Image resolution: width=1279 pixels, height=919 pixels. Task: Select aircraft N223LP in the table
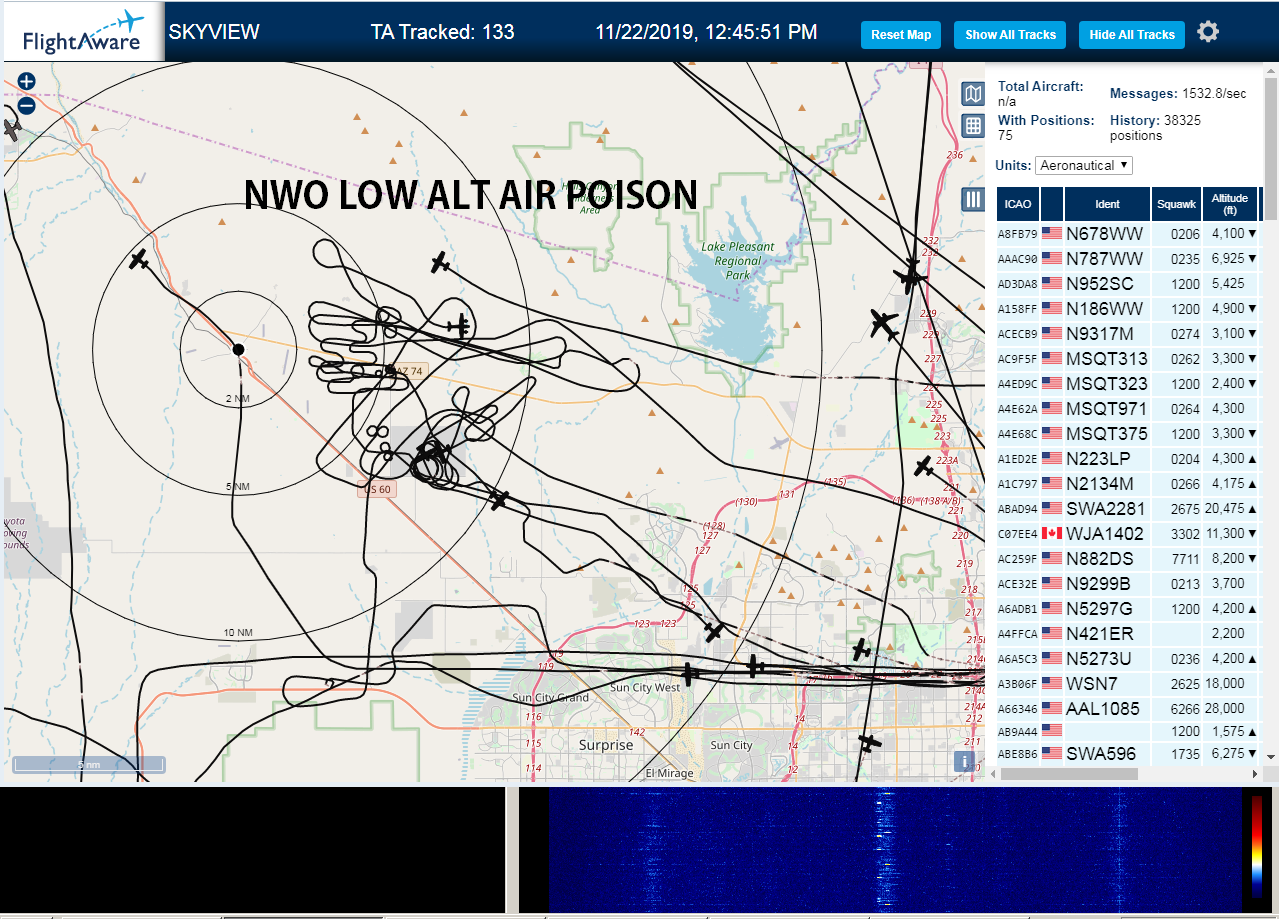pos(1127,459)
